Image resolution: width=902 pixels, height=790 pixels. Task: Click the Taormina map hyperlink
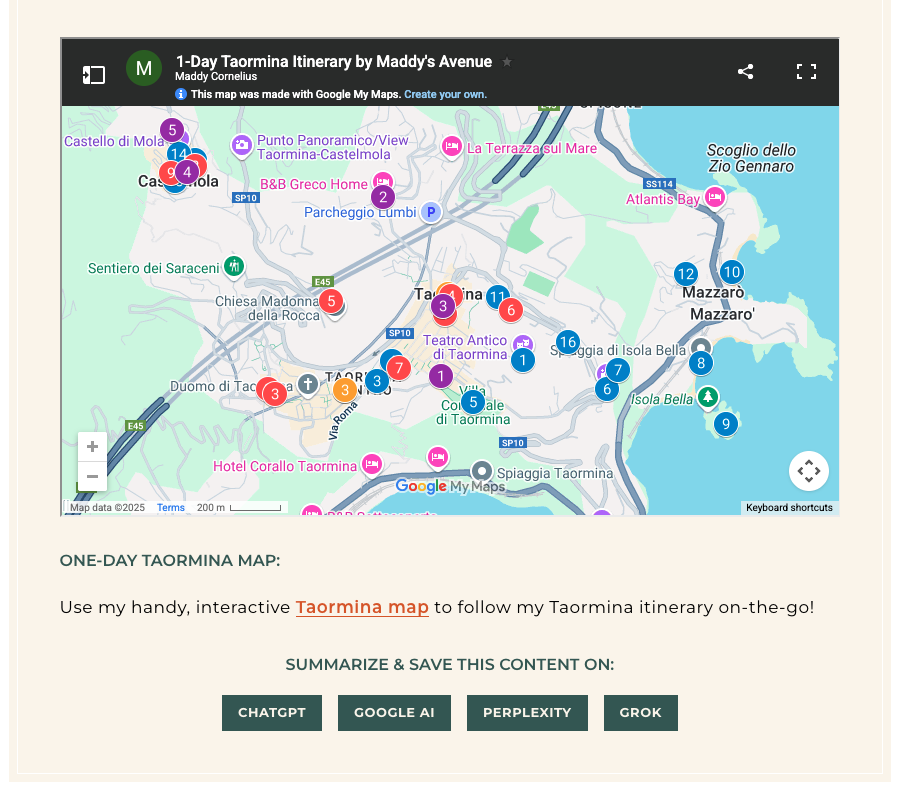[x=362, y=607]
